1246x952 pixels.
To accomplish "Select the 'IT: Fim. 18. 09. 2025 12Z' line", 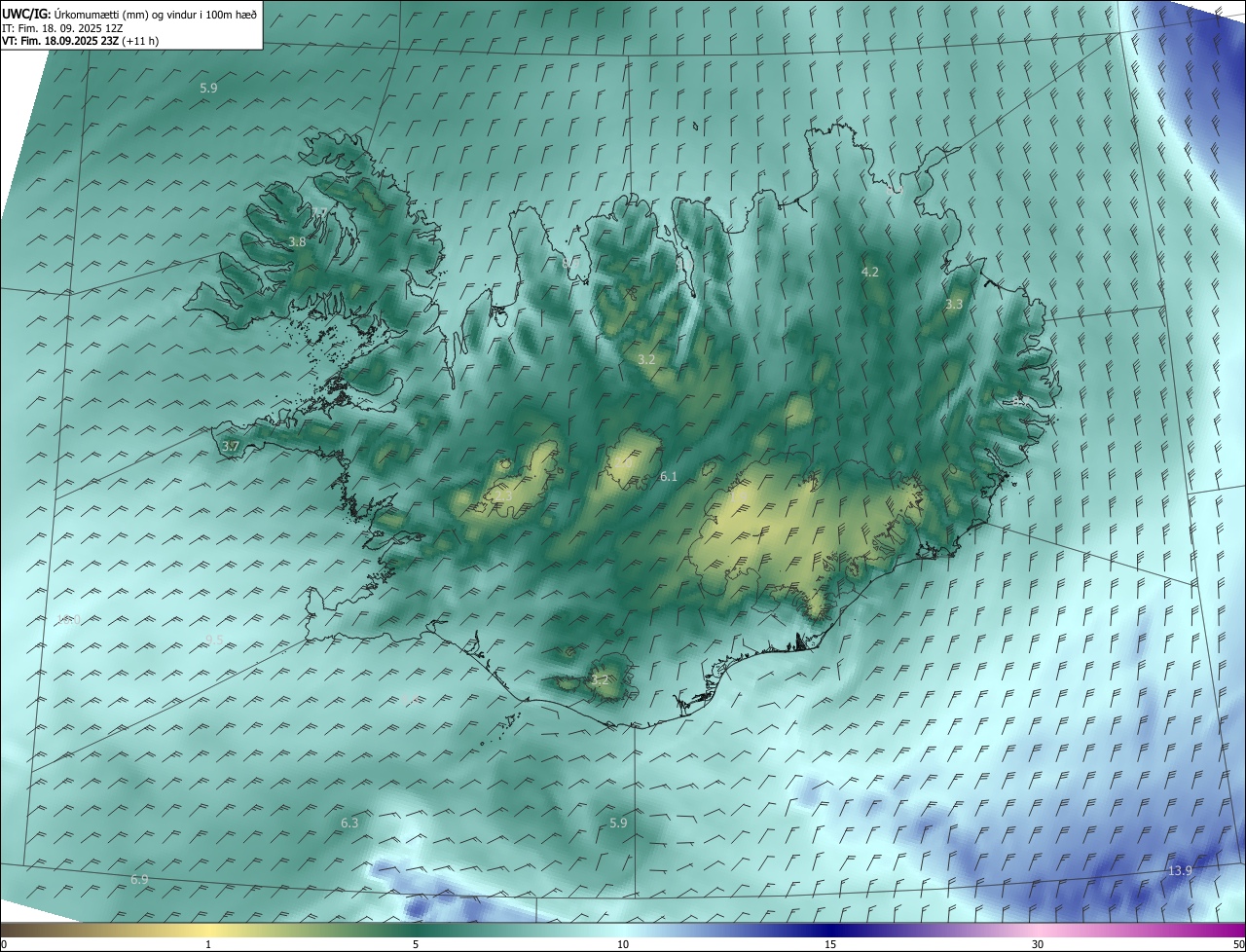I will (64, 27).
